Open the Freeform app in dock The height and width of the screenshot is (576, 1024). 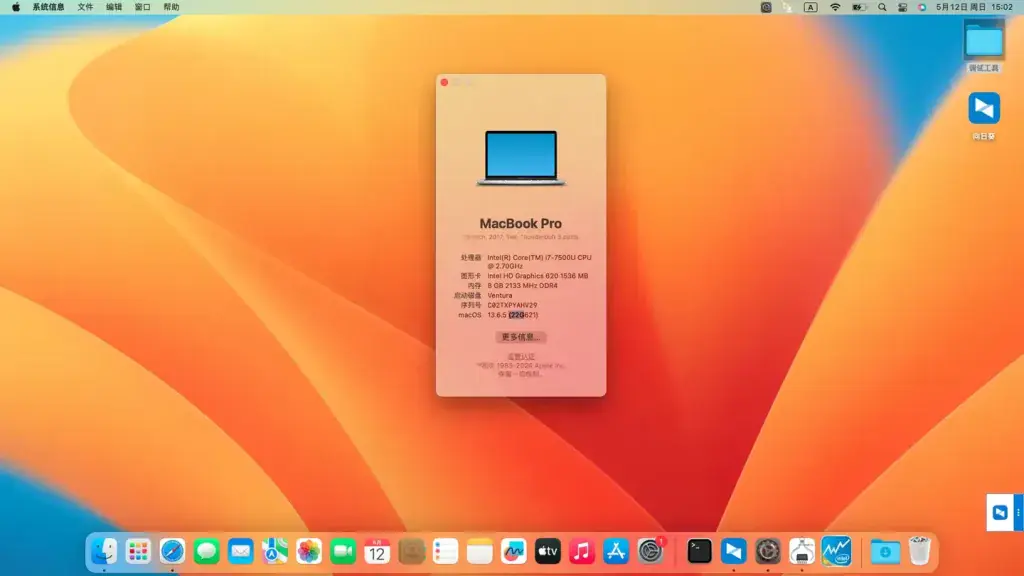(513, 551)
